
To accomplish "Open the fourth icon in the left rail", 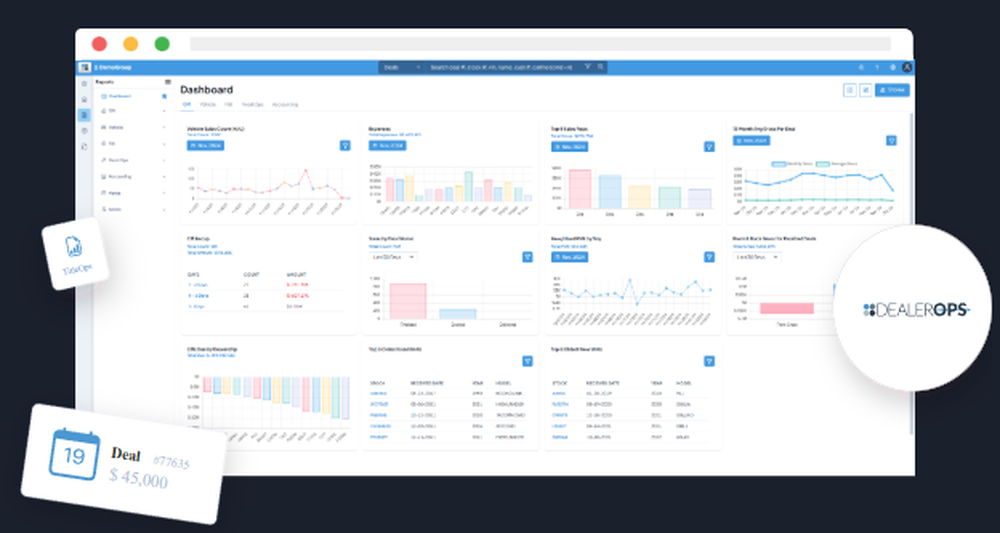I will pyautogui.click(x=84, y=131).
